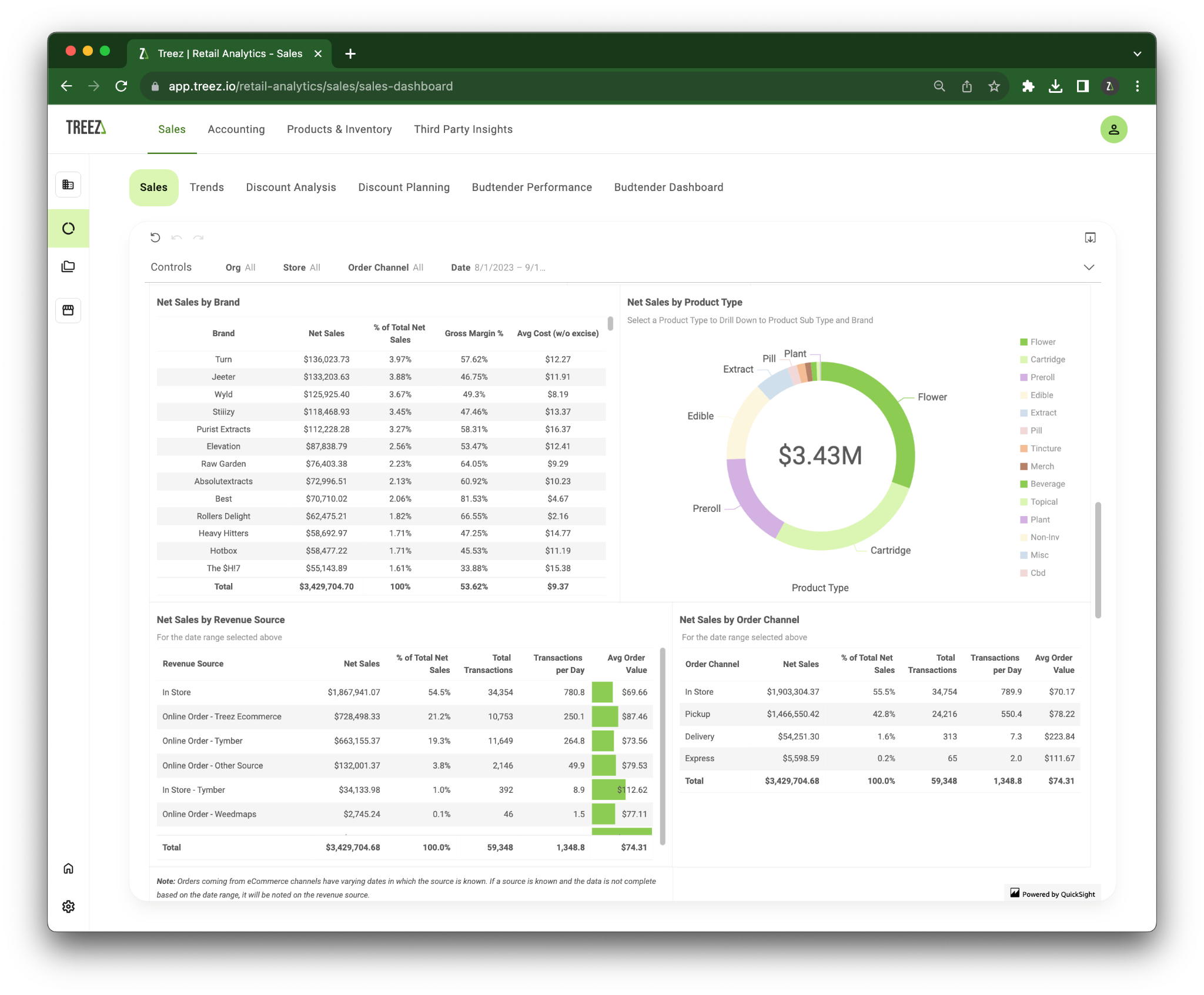Screen dimensions: 1204x995
Task: Select the Raw Garden brand row
Action: (381, 464)
